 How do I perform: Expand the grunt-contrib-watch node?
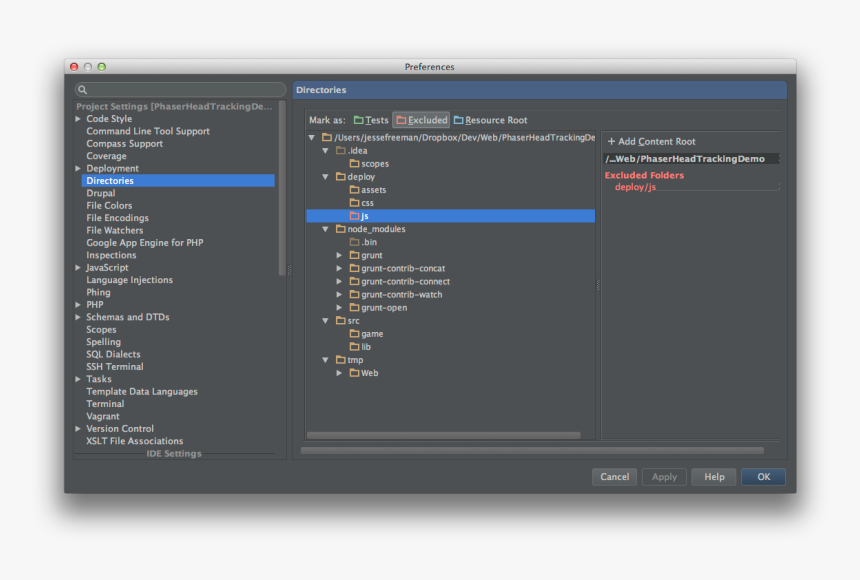340,294
